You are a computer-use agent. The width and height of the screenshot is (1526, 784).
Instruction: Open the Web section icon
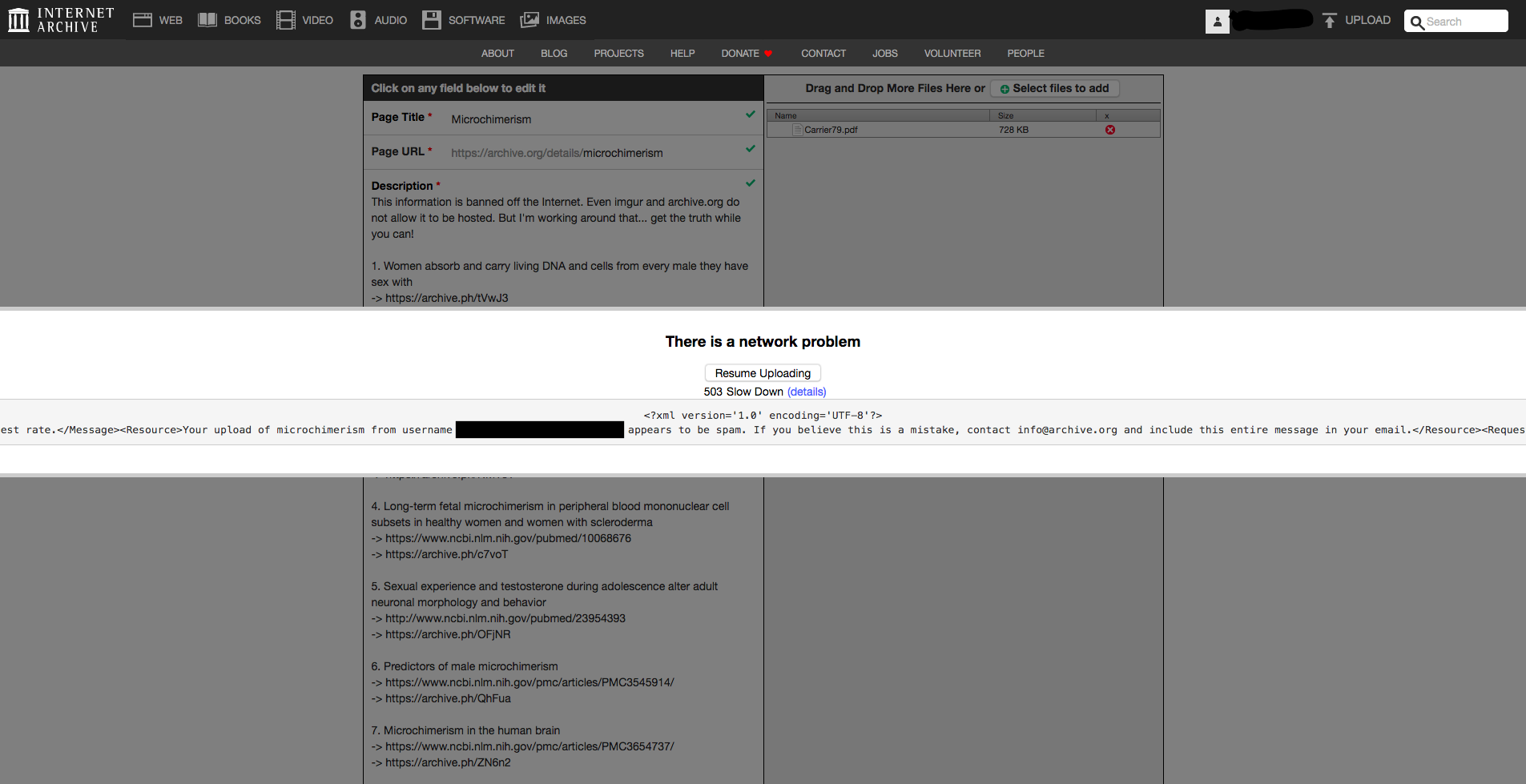click(143, 20)
